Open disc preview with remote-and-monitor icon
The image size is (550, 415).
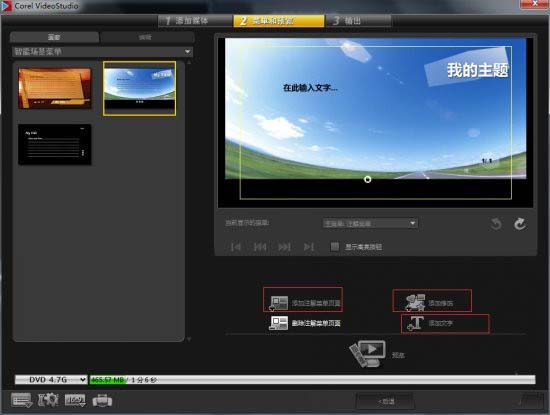tap(368, 353)
